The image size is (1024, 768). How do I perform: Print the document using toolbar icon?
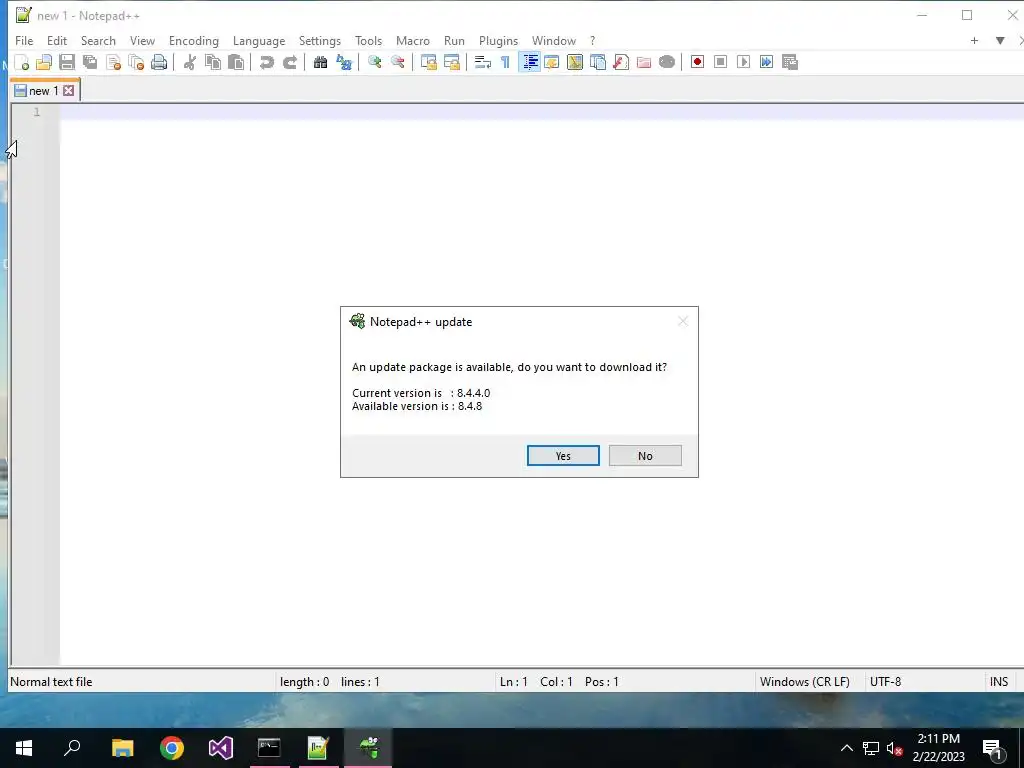click(159, 62)
